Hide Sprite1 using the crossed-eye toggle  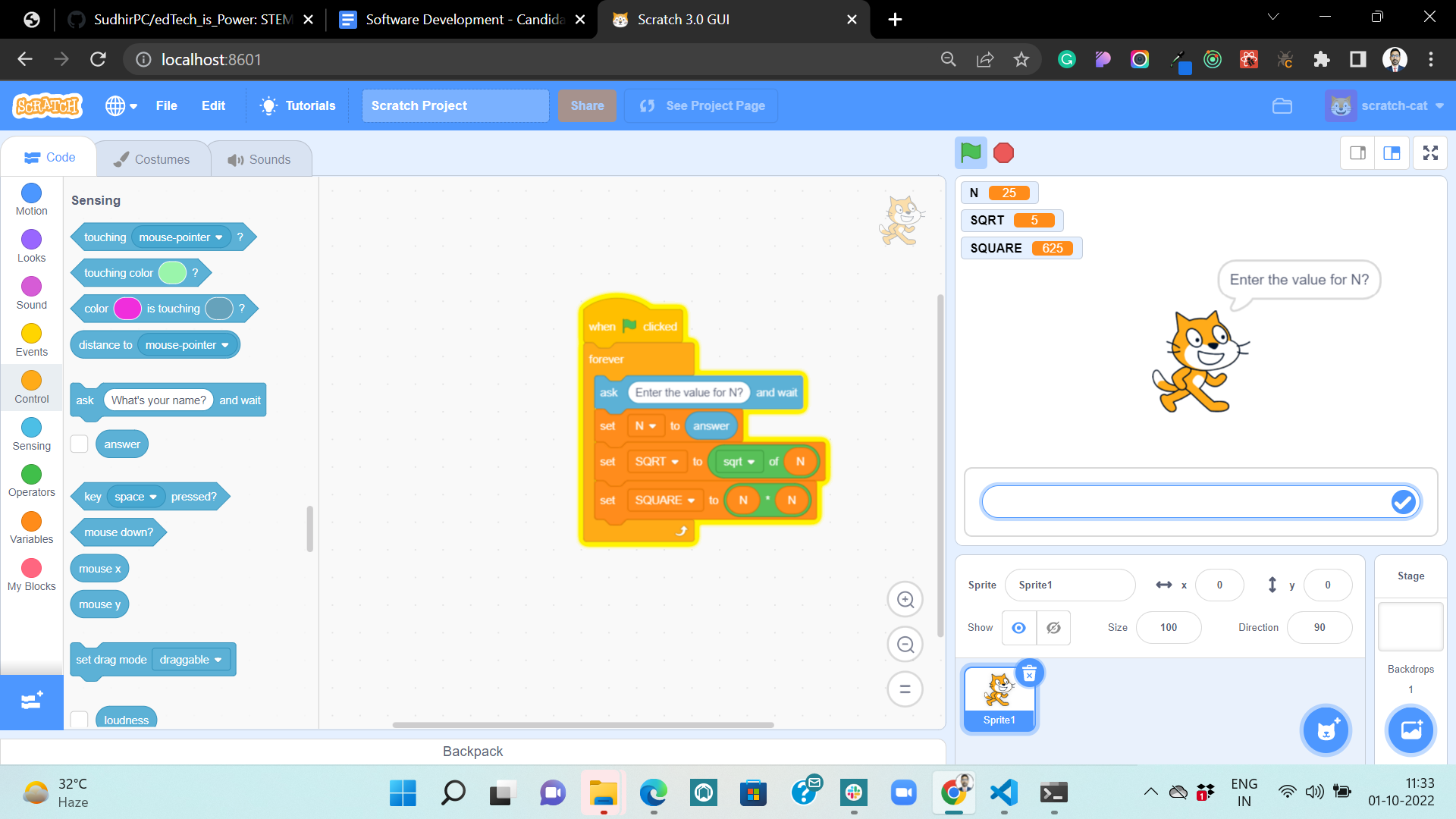coord(1053,628)
